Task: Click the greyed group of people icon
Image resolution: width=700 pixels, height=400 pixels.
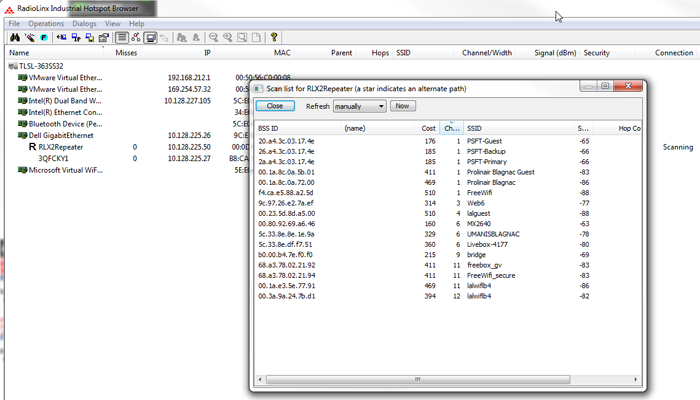Action: pos(182,38)
